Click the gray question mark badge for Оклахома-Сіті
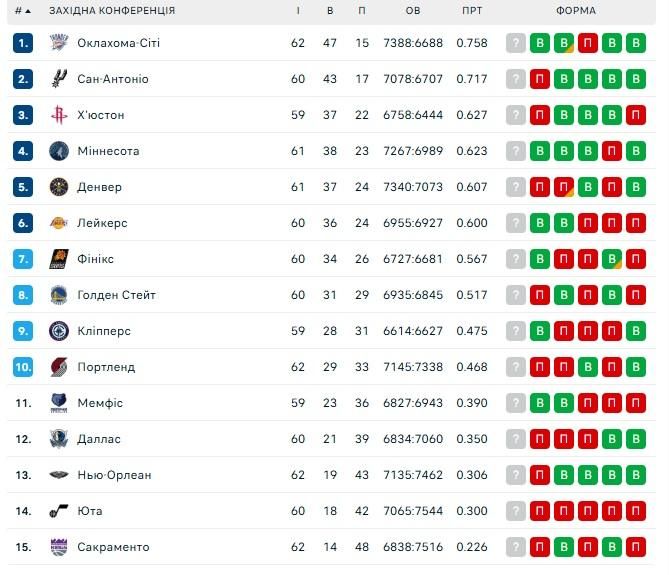This screenshot has width=669, height=575. (x=516, y=43)
